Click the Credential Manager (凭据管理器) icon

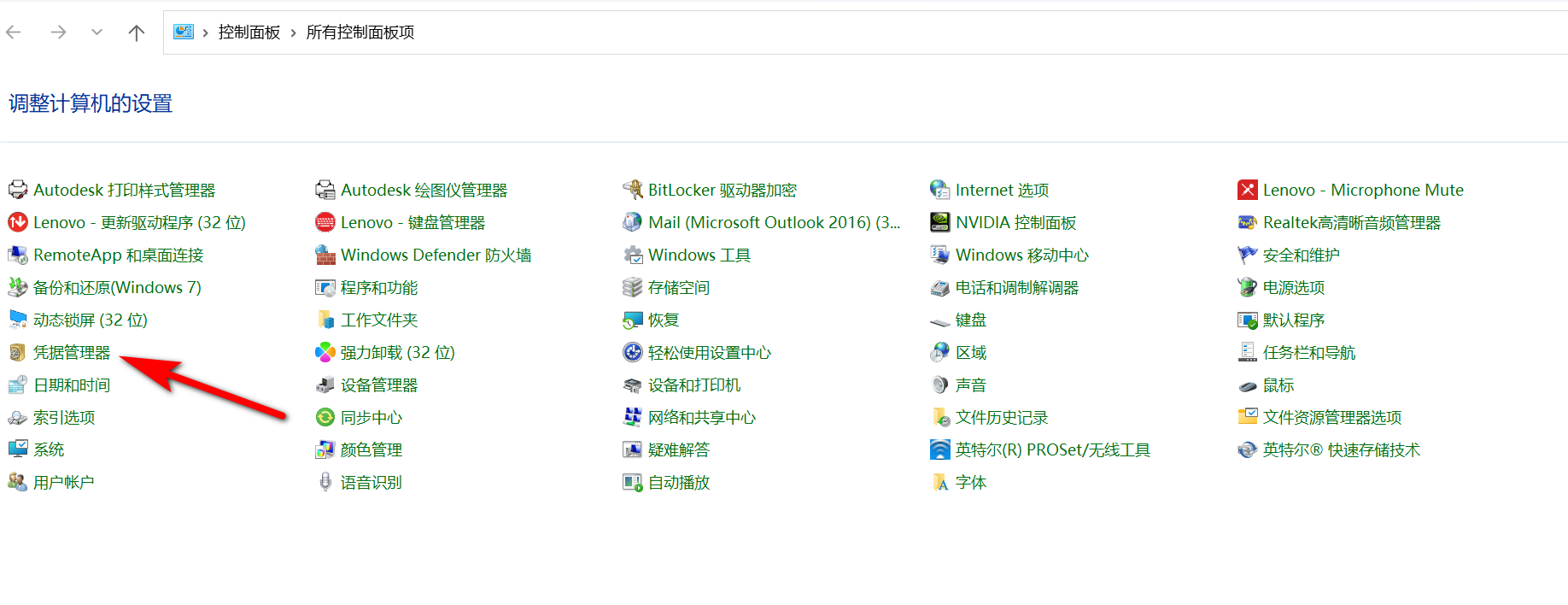17,353
